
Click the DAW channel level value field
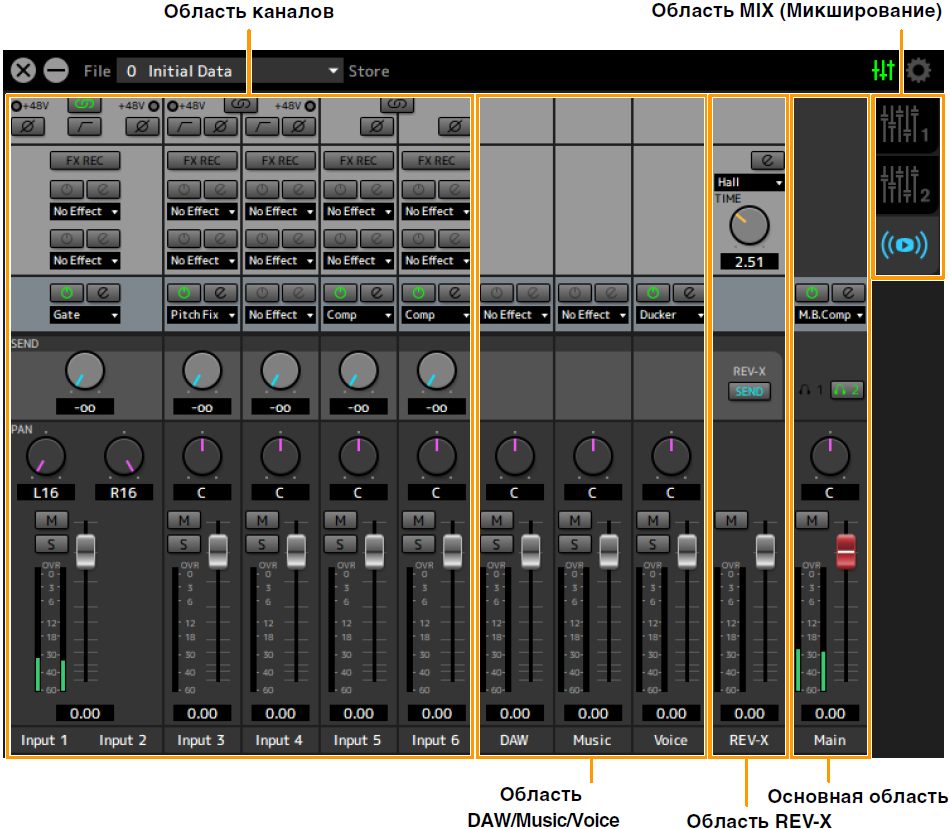pos(515,714)
